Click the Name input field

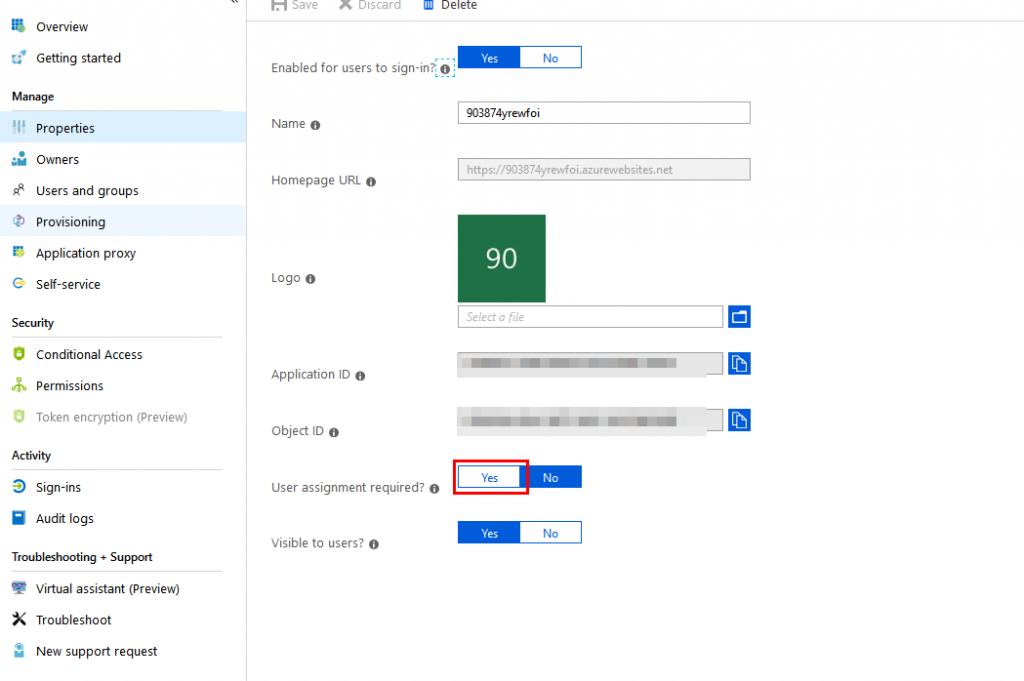point(604,113)
